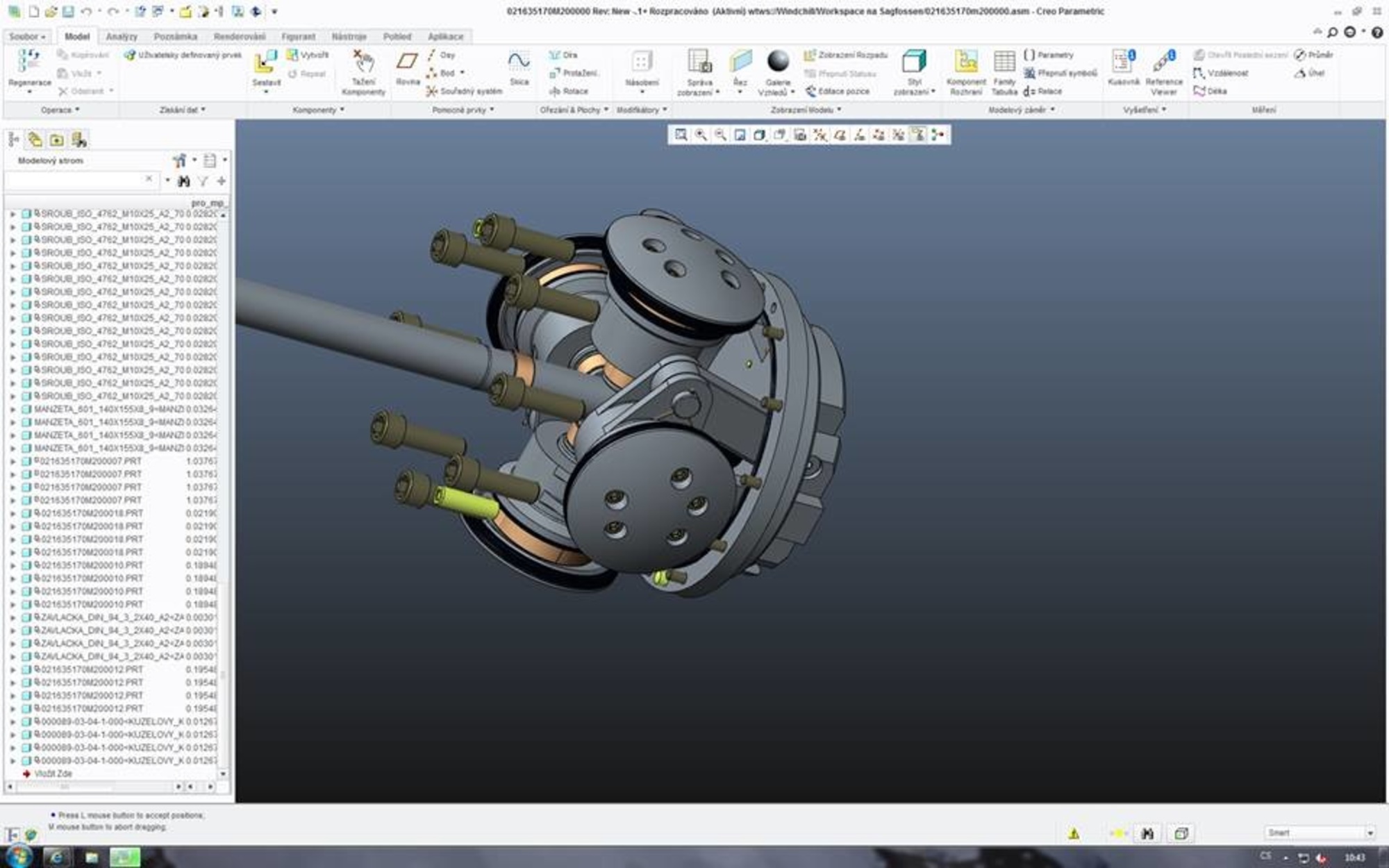Click the Sestavit assemble component icon
This screenshot has height=868, width=1389.
(266, 62)
